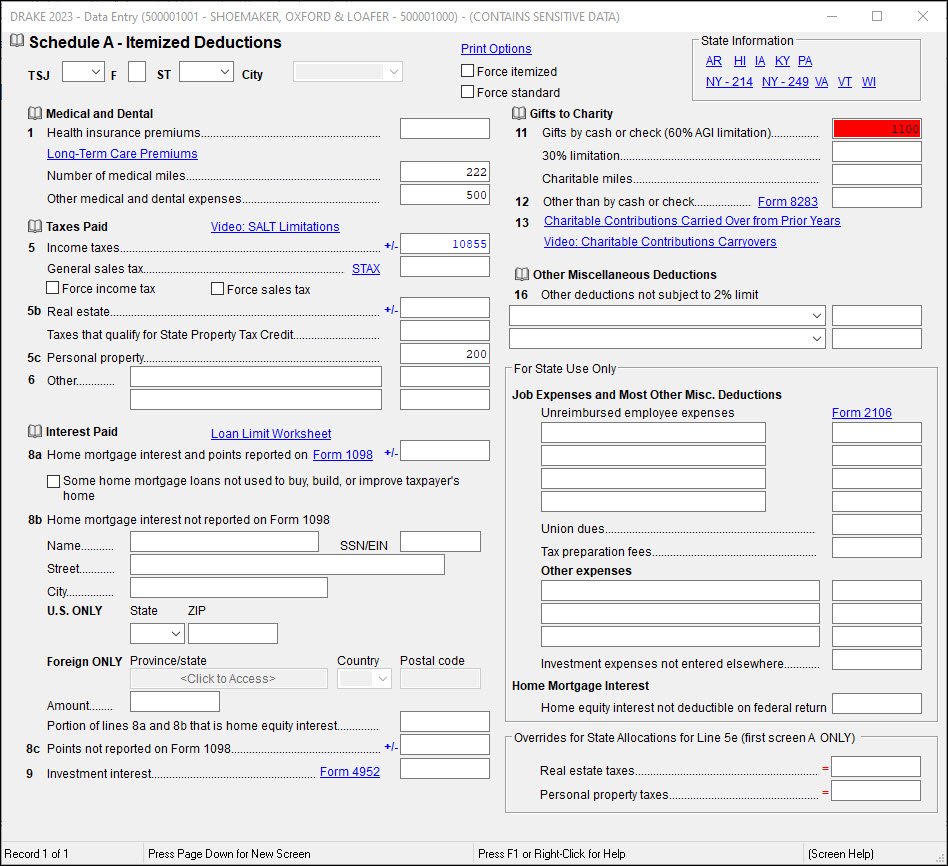Open the NY - 249 state link
This screenshot has width=948, height=866.
[785, 82]
